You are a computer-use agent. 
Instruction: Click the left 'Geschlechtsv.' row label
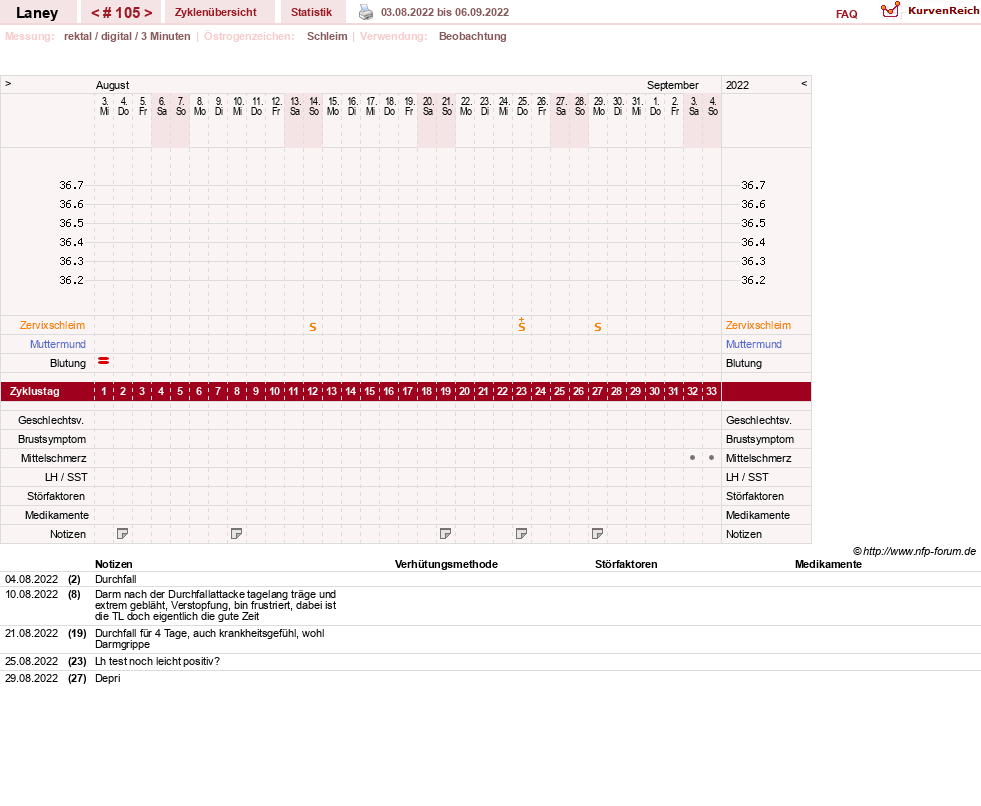(51, 421)
